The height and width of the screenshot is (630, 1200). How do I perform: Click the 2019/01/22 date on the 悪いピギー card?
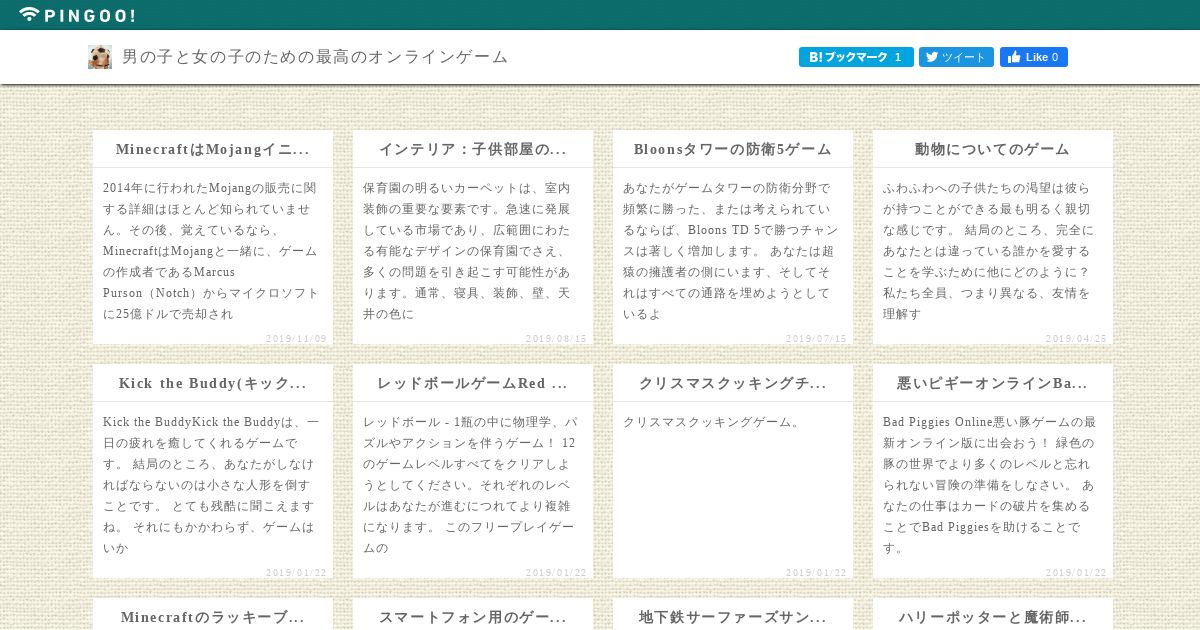coord(1076,573)
